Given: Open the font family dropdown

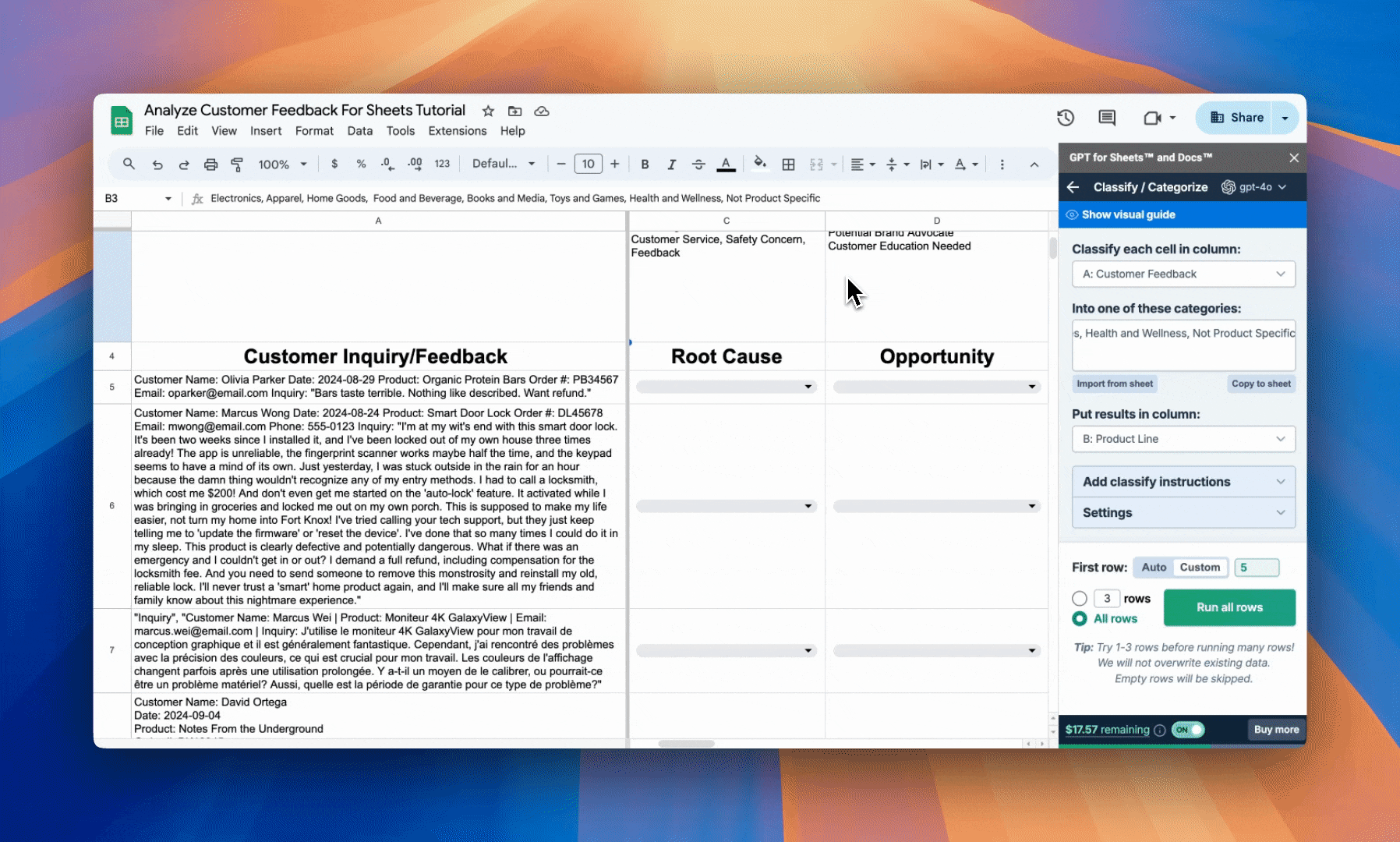Looking at the screenshot, I should pyautogui.click(x=504, y=164).
